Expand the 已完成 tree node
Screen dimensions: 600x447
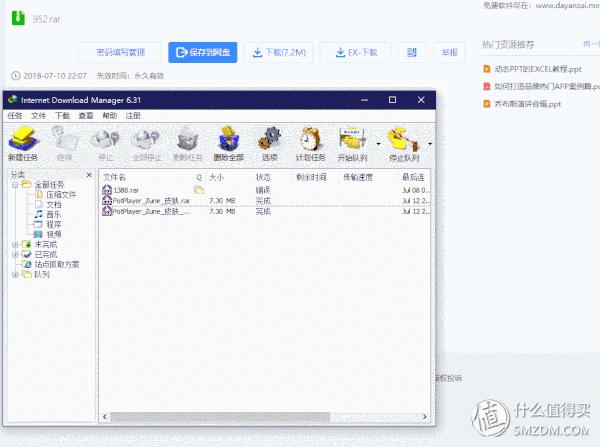[15, 254]
